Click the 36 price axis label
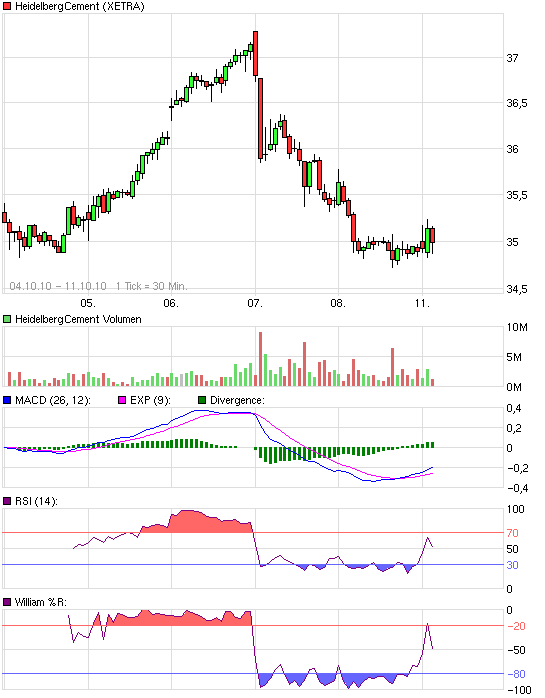 tap(512, 149)
